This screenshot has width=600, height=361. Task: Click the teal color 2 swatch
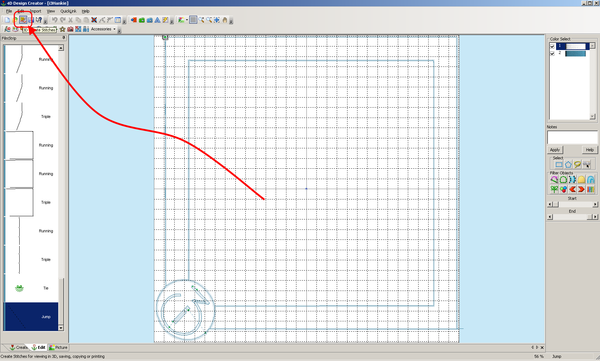pos(576,54)
